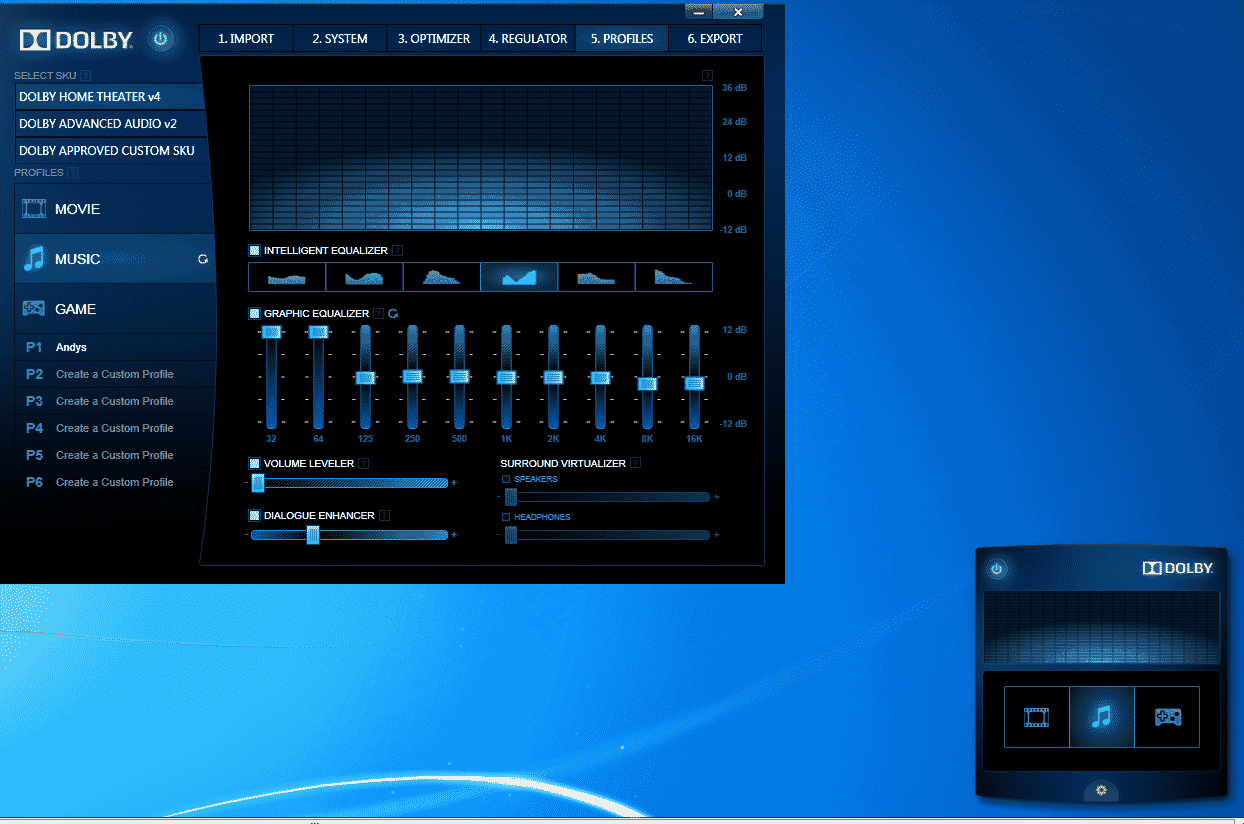Open help icon above the spectrum graph
This screenshot has height=824, width=1244.
point(707,75)
